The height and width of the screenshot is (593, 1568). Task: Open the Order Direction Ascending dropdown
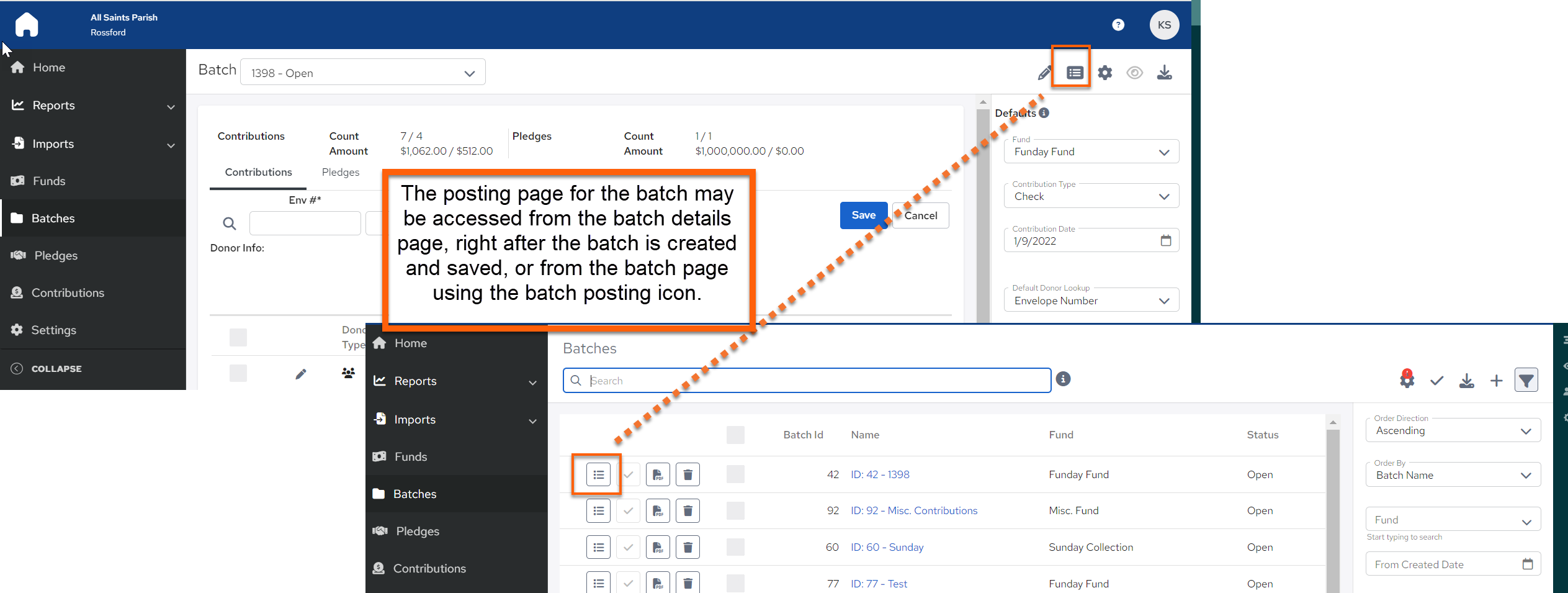tap(1453, 430)
